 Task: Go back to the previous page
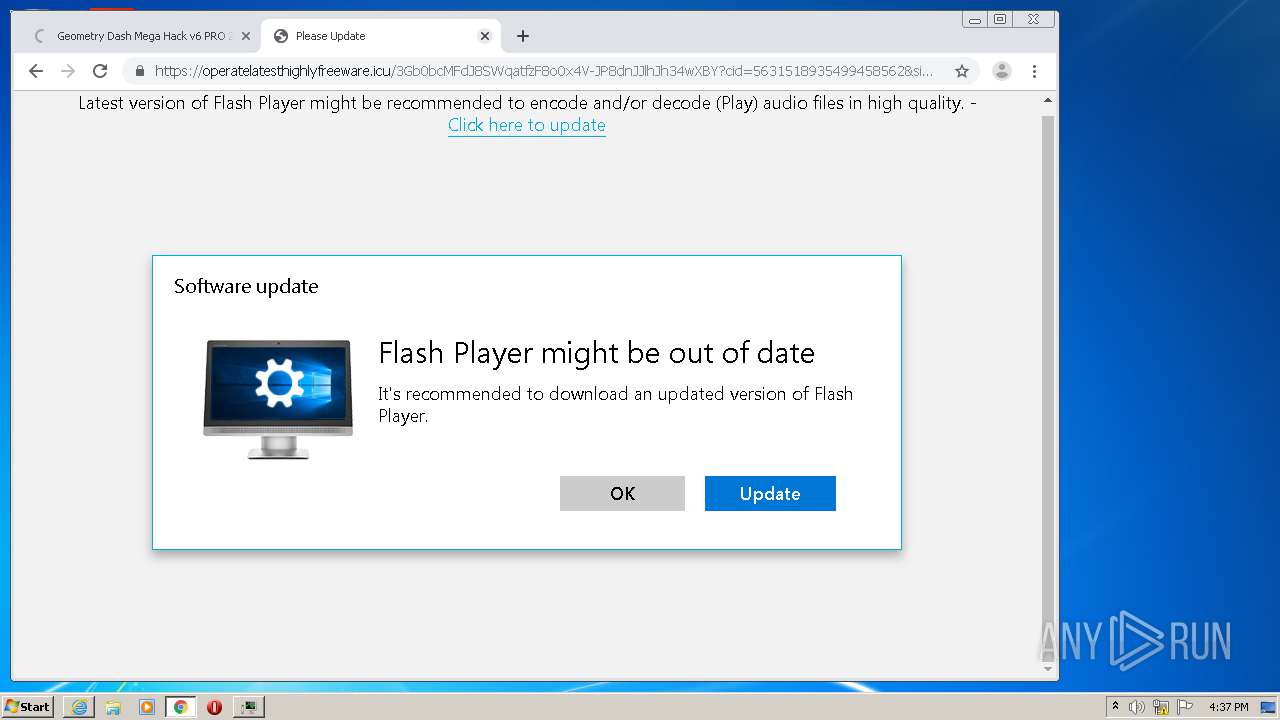click(36, 71)
